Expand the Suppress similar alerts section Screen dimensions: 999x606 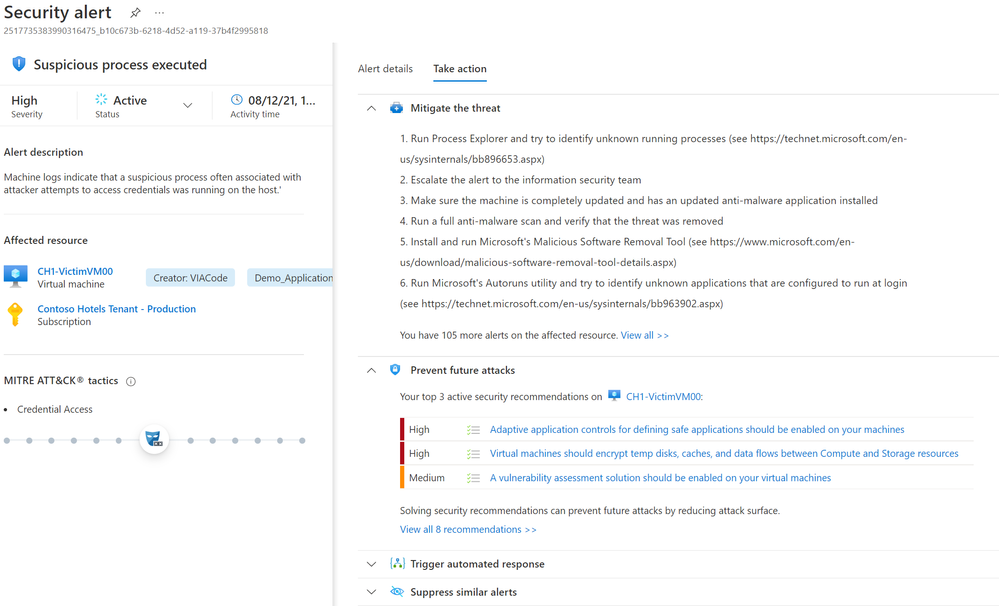371,592
